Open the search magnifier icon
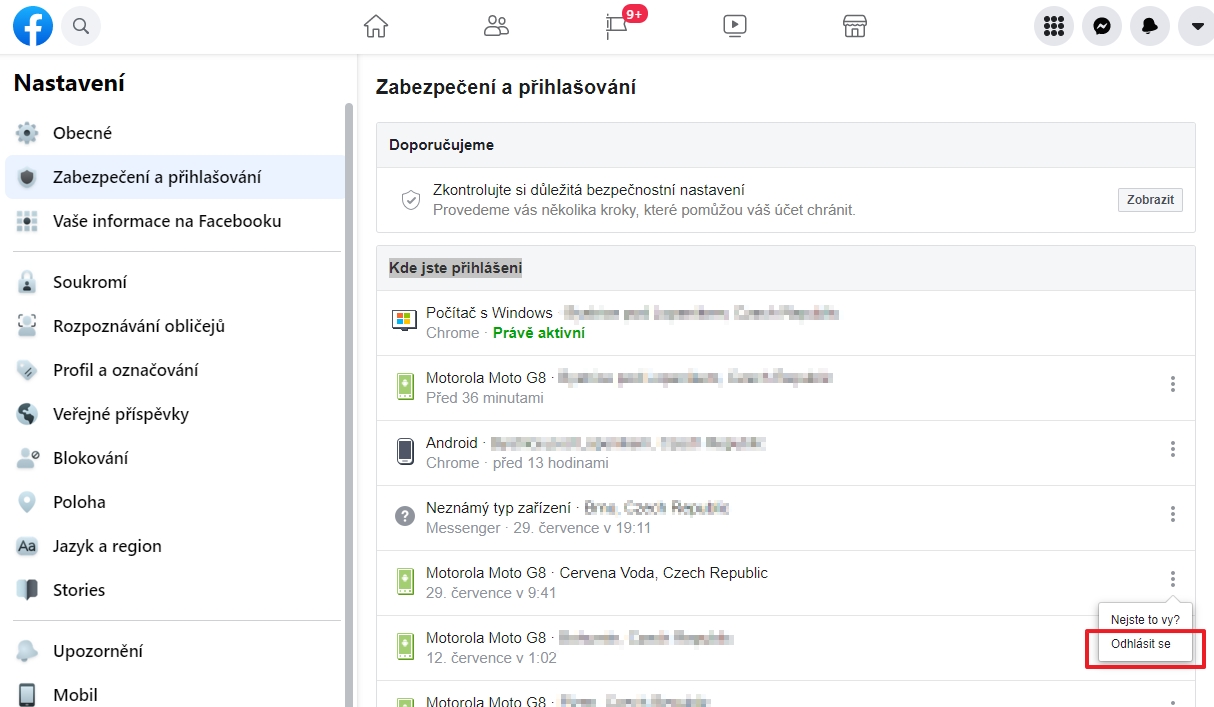1214x707 pixels. pos(80,25)
